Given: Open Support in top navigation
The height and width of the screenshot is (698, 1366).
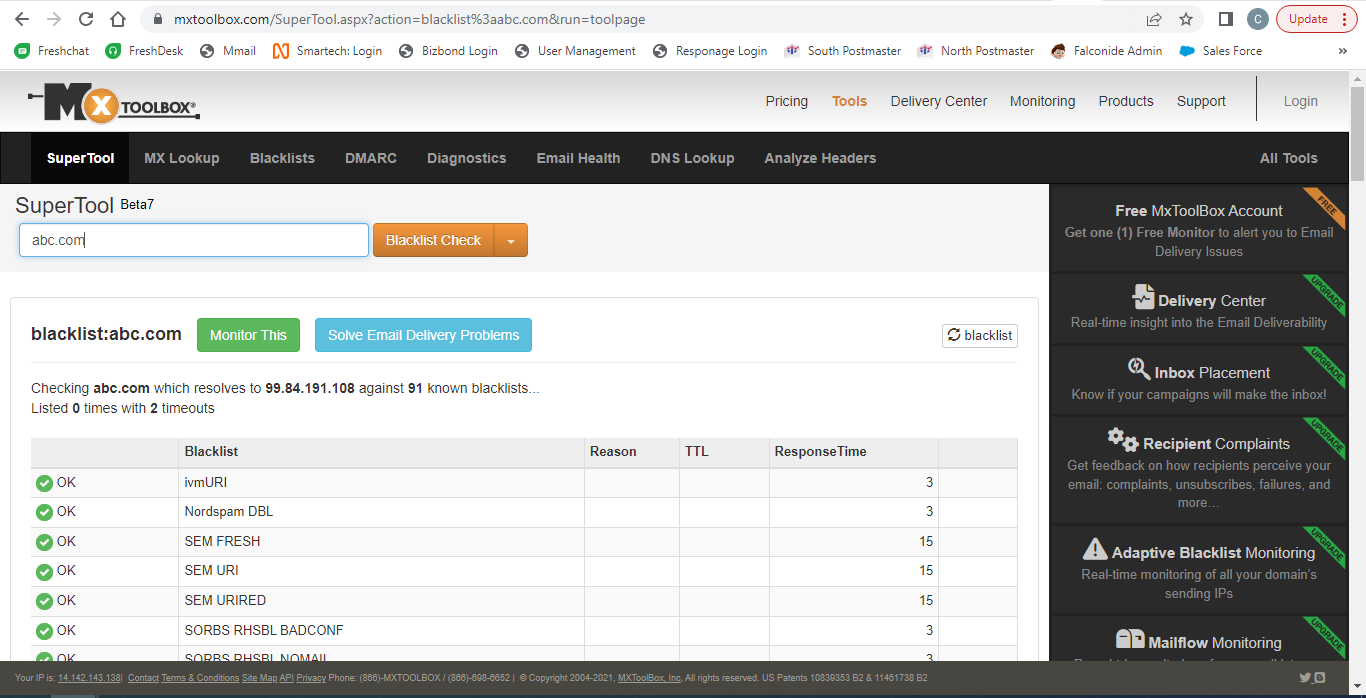Looking at the screenshot, I should click(x=1201, y=101).
